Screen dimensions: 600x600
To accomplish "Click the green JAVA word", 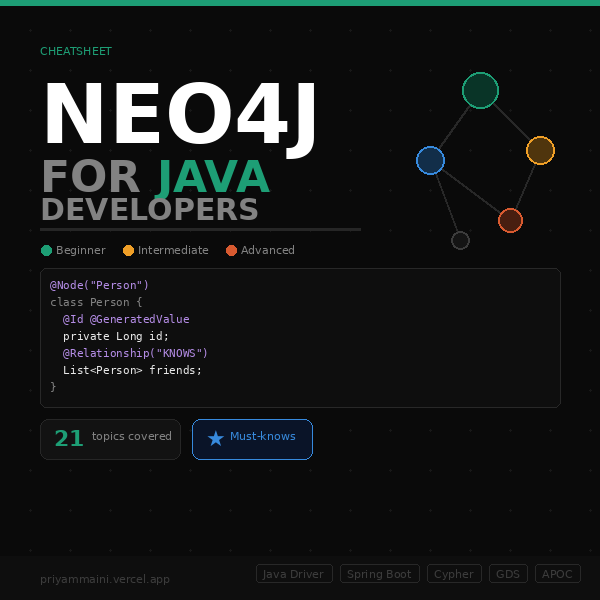I will (214, 177).
